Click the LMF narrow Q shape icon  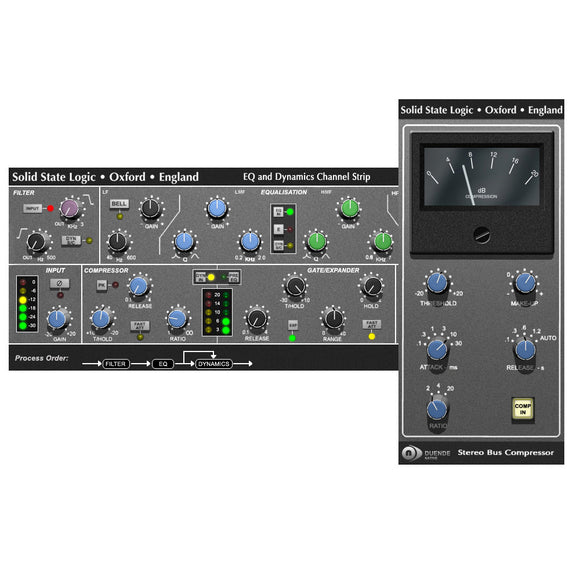[x=195, y=256]
